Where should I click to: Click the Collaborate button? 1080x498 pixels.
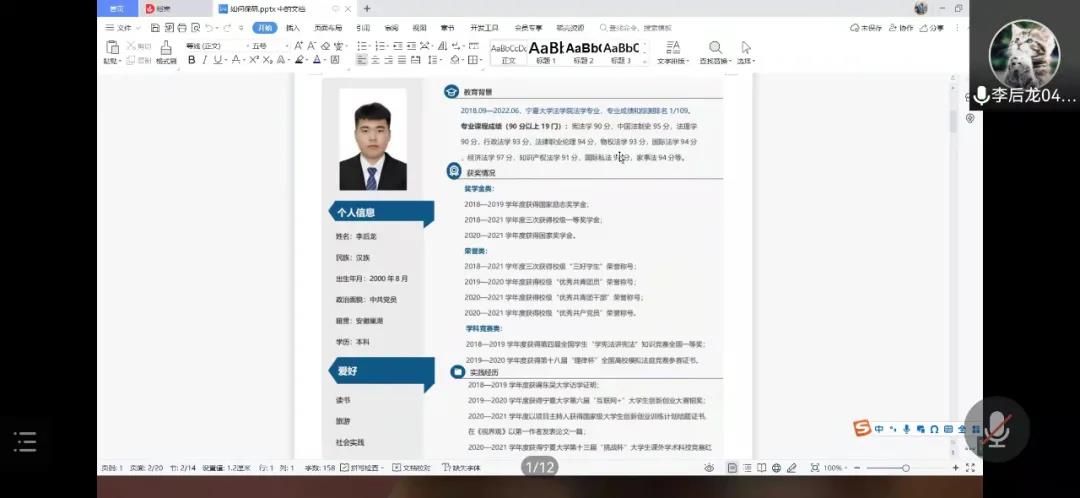[900, 28]
